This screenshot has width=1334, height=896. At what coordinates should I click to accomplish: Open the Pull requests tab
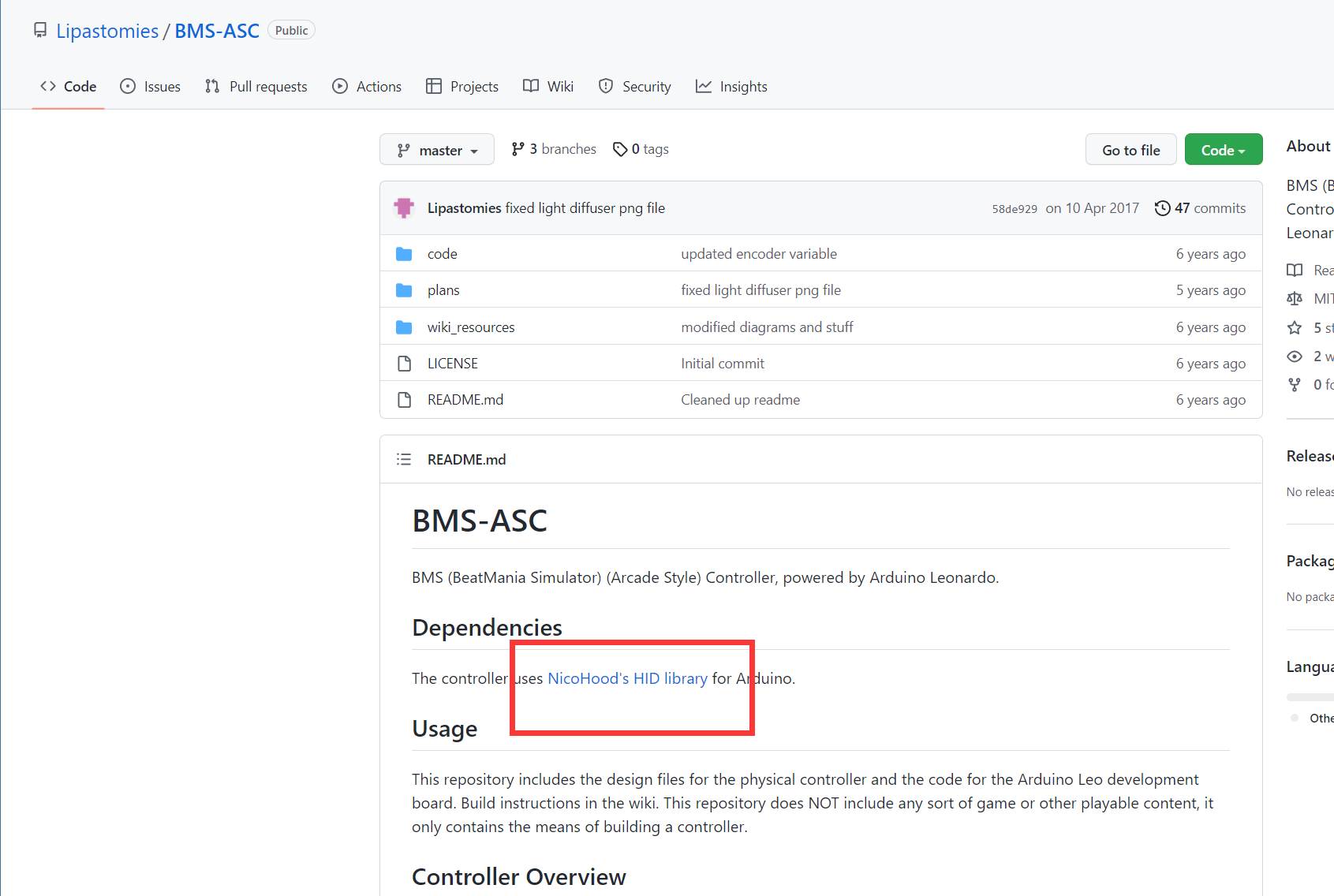pos(256,87)
